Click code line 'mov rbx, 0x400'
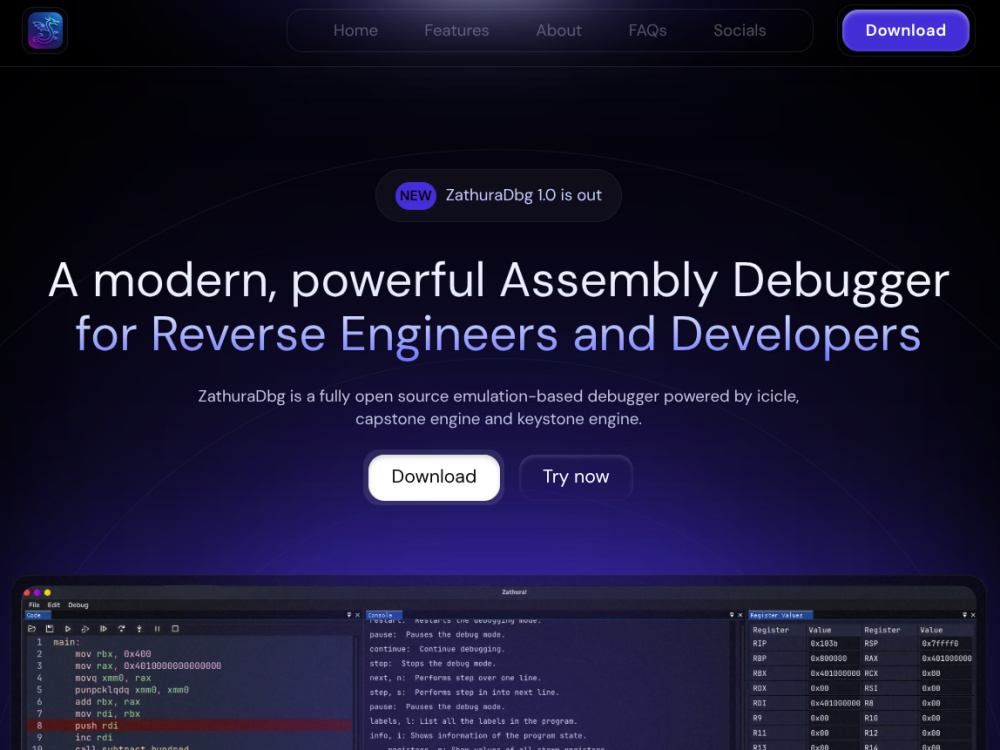This screenshot has height=750, width=1000. click(x=113, y=654)
